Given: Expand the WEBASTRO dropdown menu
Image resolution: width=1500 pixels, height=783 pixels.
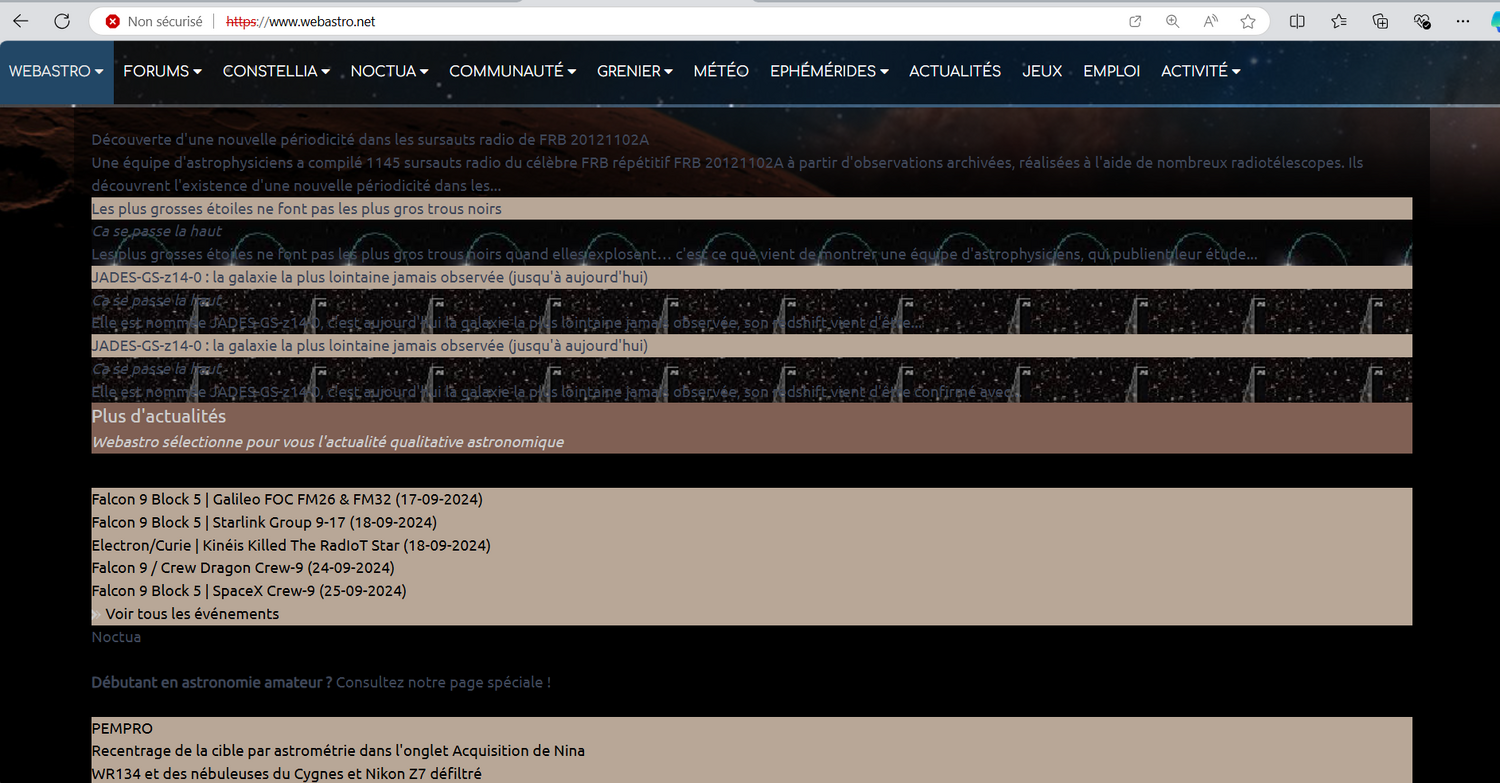Looking at the screenshot, I should (x=57, y=71).
